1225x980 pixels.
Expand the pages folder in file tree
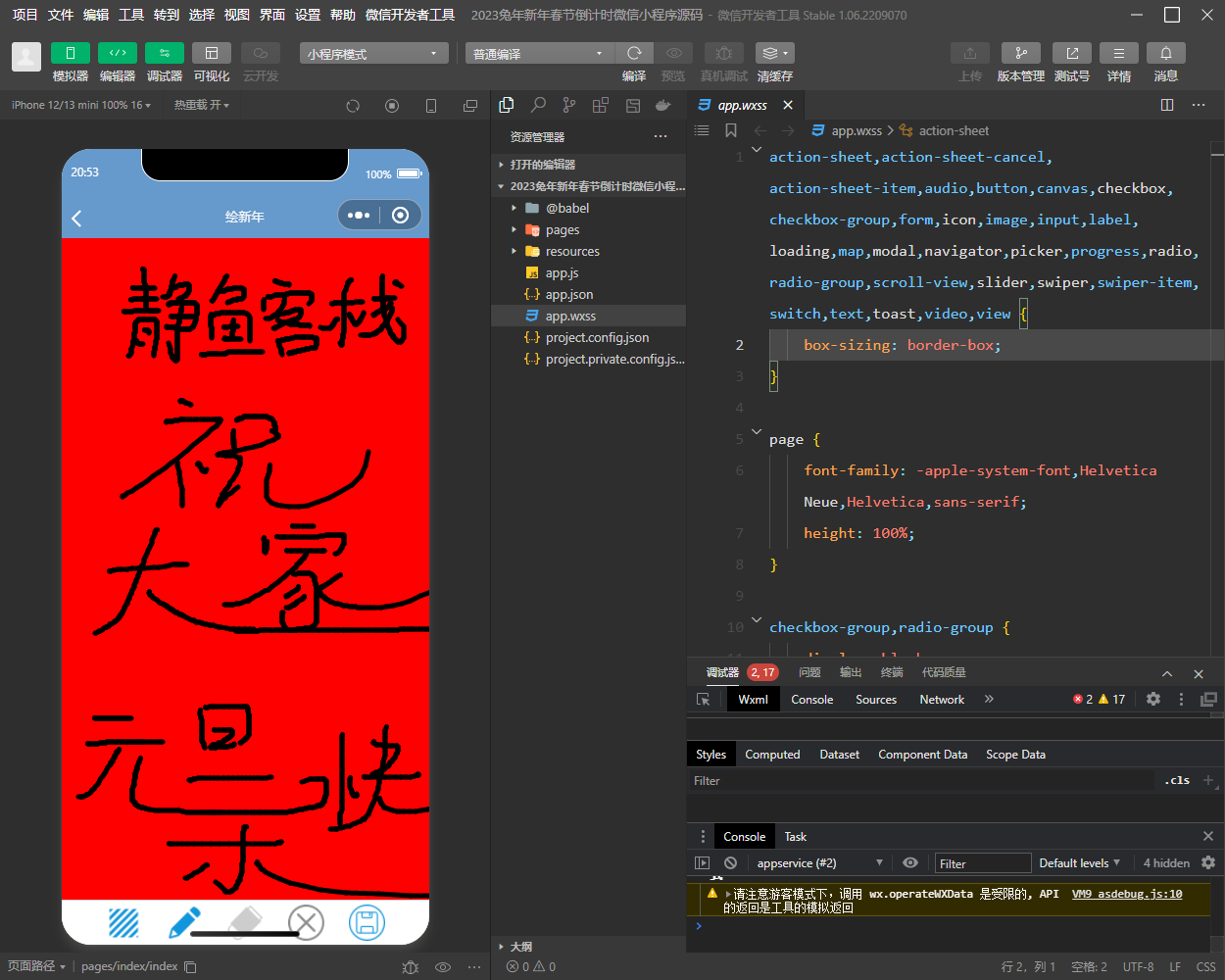[x=562, y=229]
